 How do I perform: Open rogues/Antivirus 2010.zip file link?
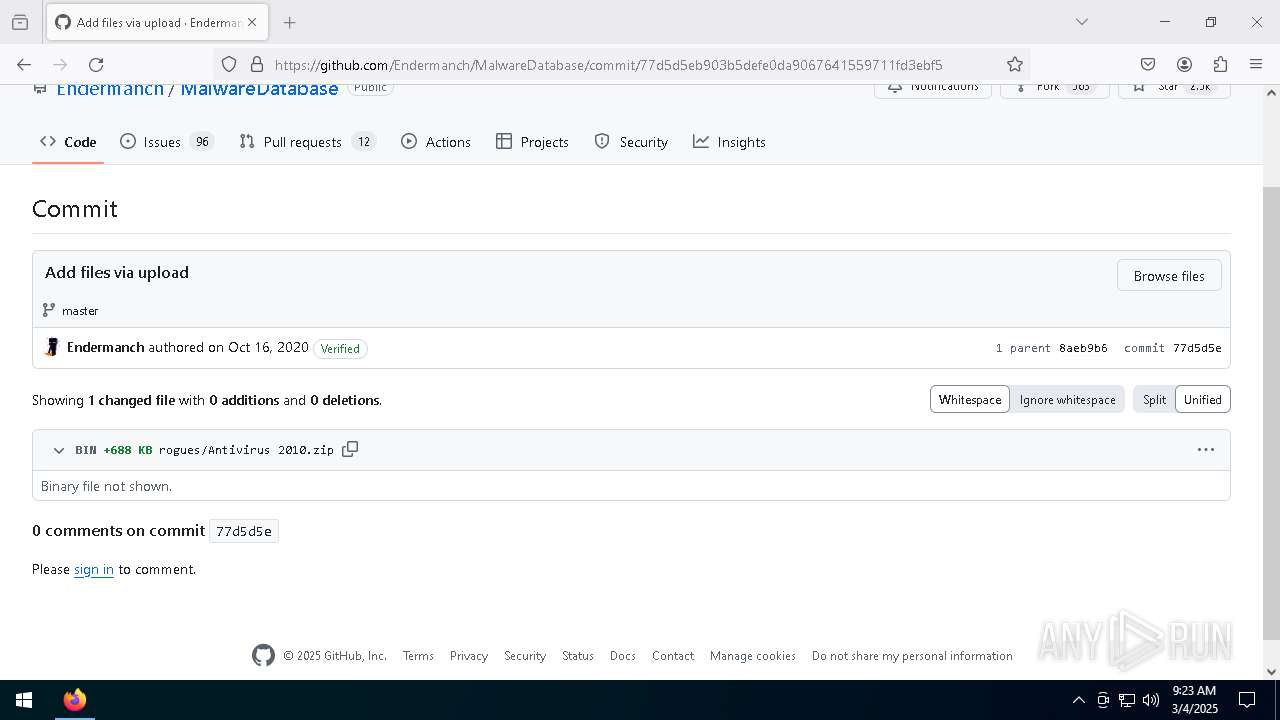(x=246, y=450)
